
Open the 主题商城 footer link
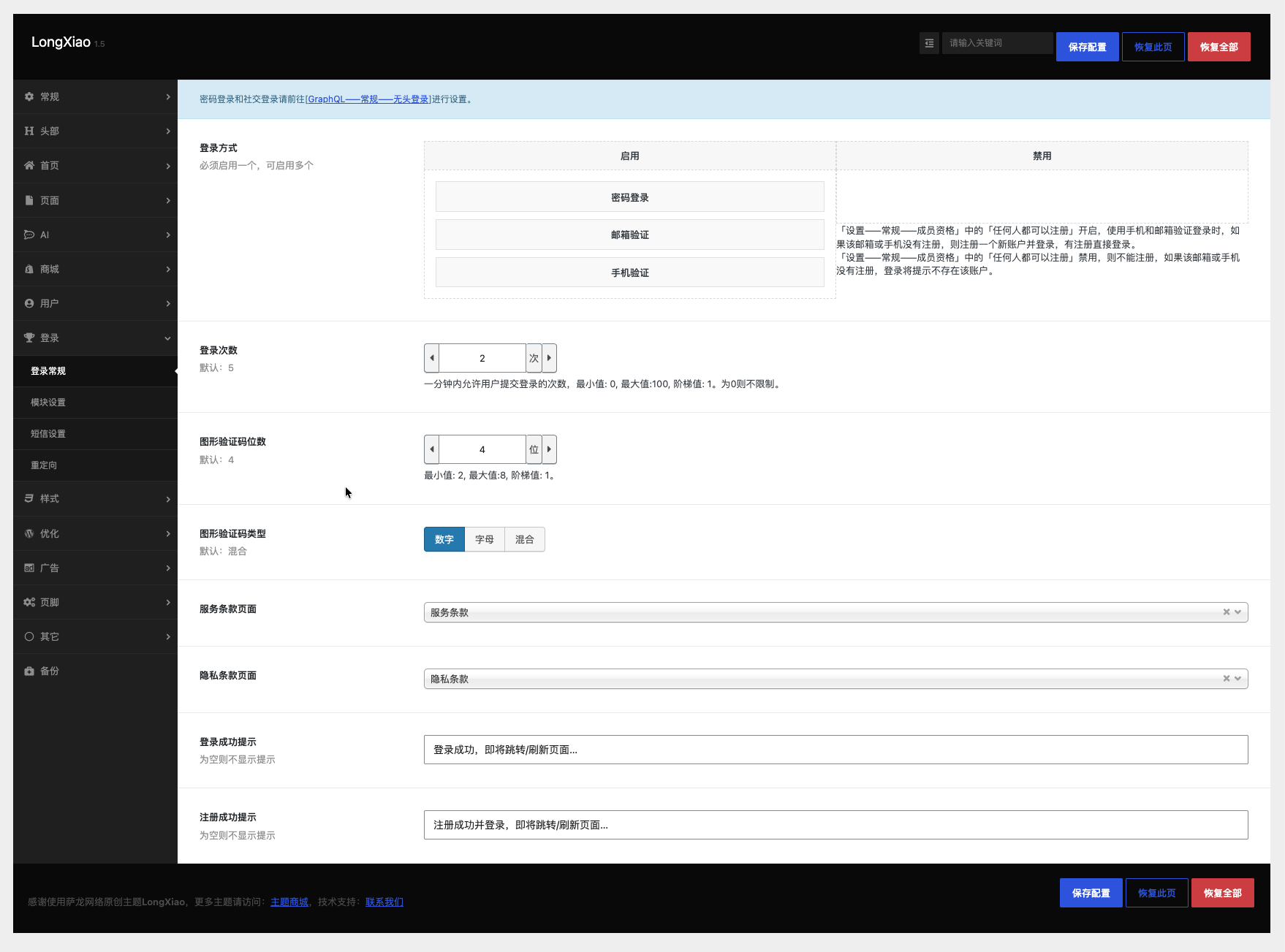289,902
